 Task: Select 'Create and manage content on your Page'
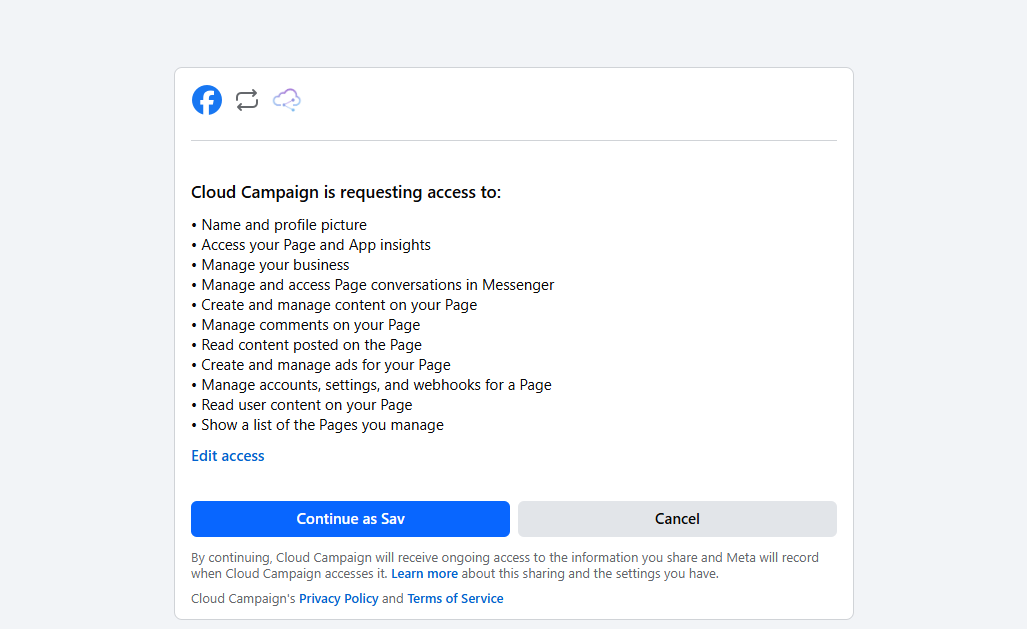pos(339,305)
